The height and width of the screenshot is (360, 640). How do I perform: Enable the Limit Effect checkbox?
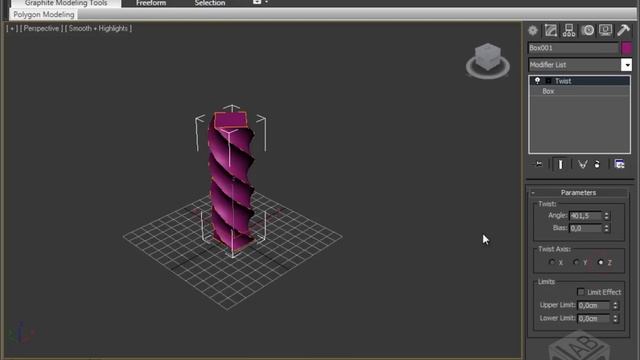pyautogui.click(x=581, y=292)
